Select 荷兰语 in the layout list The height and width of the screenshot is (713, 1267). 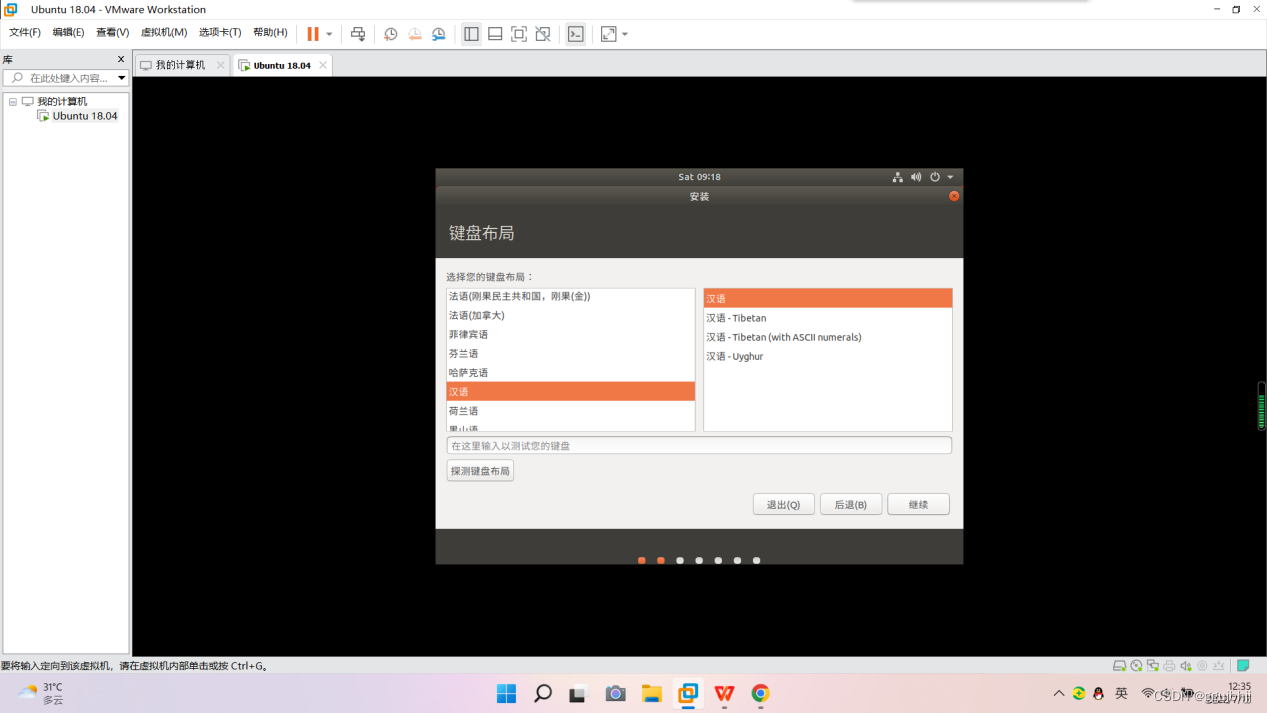tap(570, 410)
